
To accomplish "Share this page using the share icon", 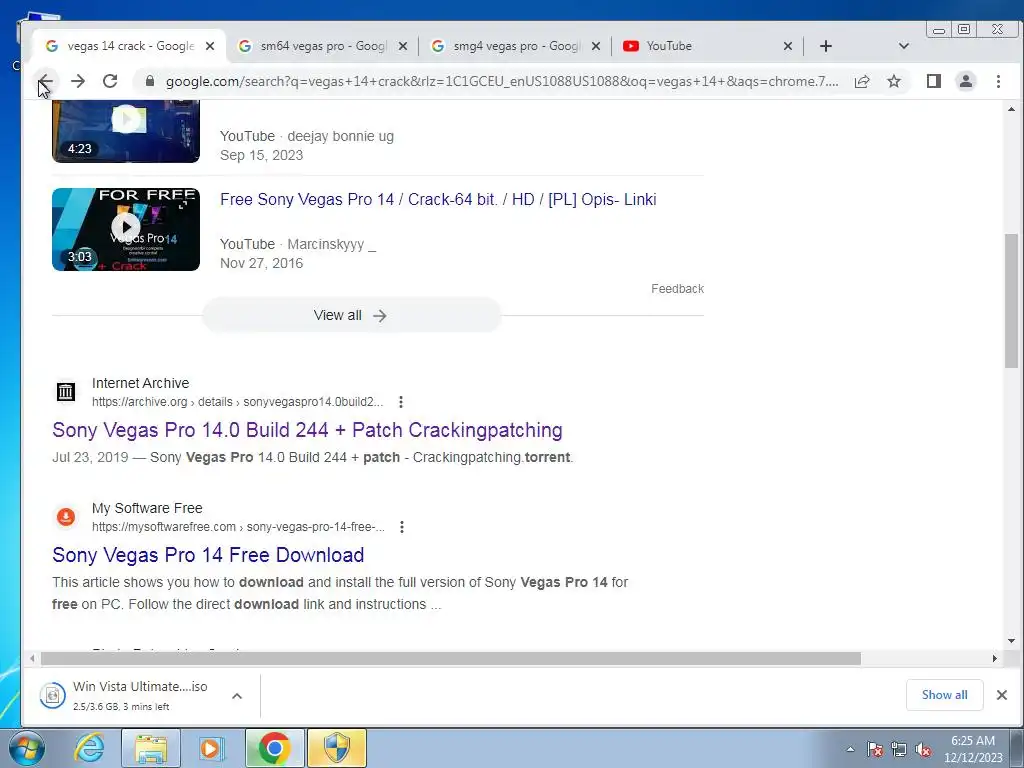I will click(x=862, y=81).
